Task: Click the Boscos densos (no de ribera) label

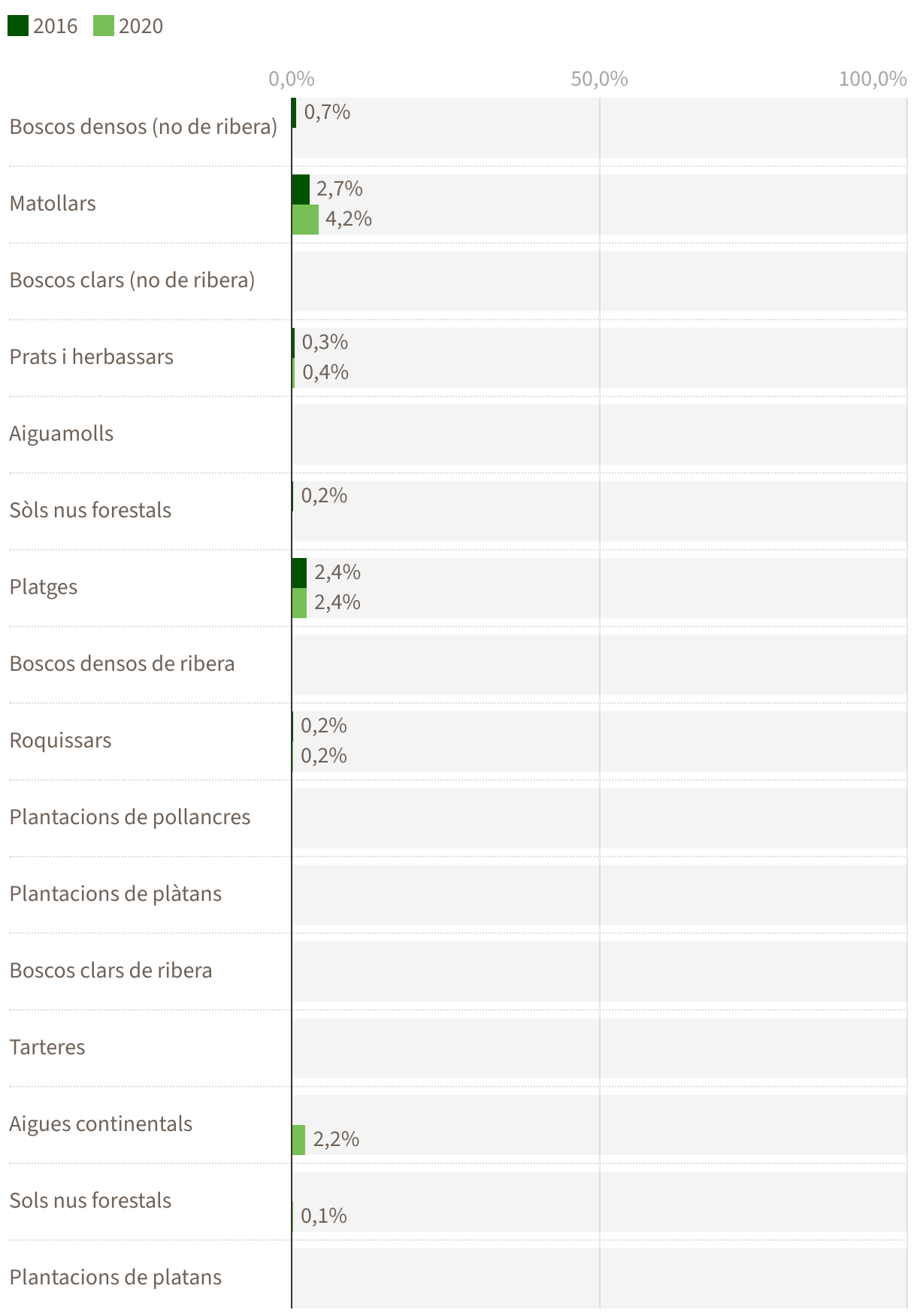Action: [144, 126]
